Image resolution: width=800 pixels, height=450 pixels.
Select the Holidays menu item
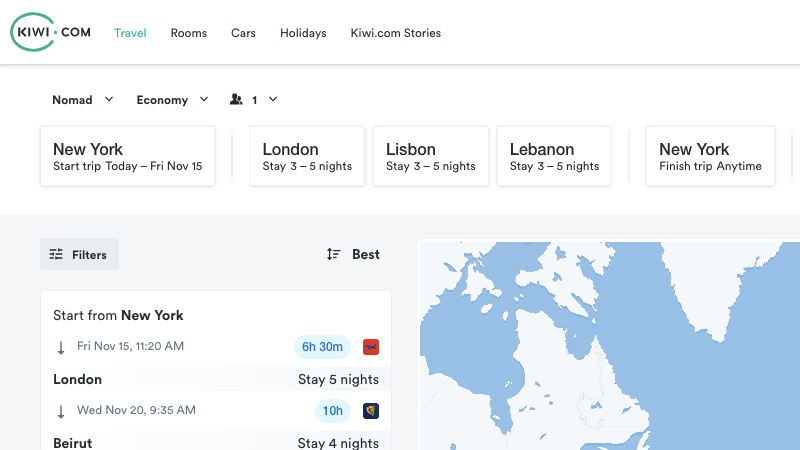pos(303,33)
